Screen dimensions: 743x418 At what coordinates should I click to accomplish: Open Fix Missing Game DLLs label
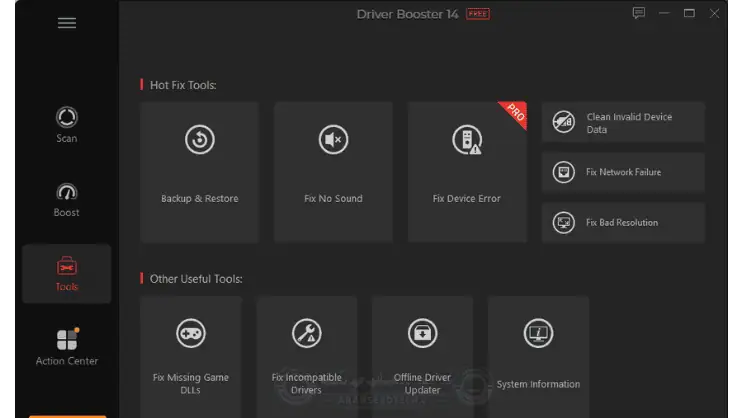coord(190,383)
